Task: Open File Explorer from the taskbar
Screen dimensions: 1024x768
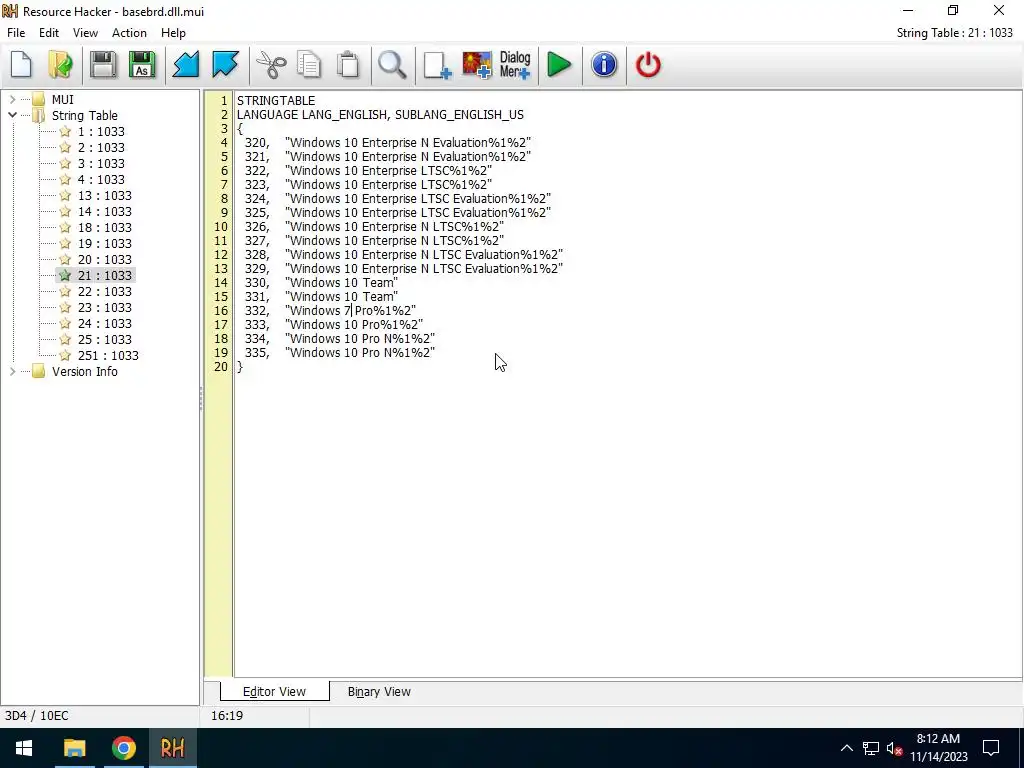Action: 74,748
